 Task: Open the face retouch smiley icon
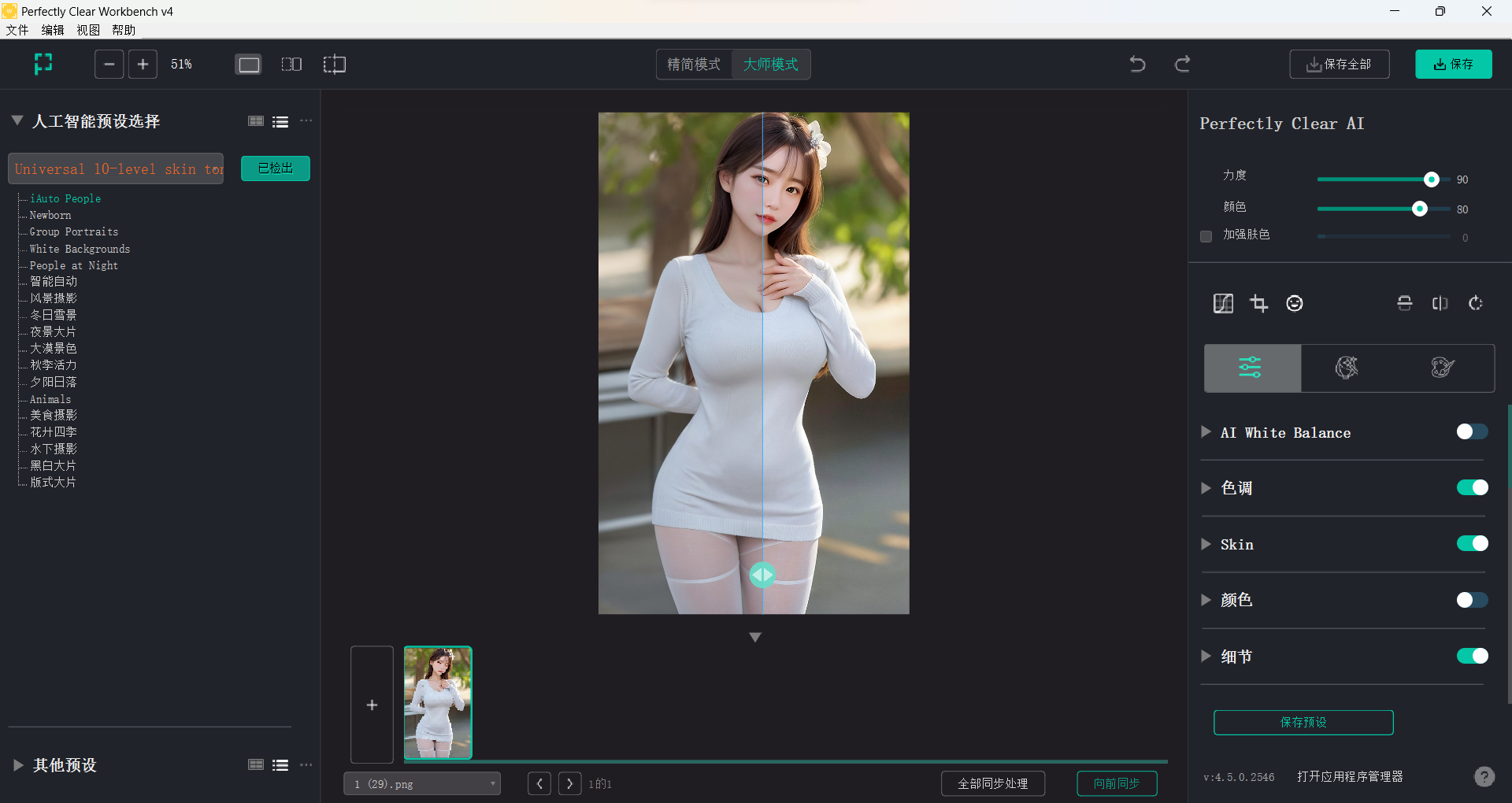click(x=1294, y=303)
